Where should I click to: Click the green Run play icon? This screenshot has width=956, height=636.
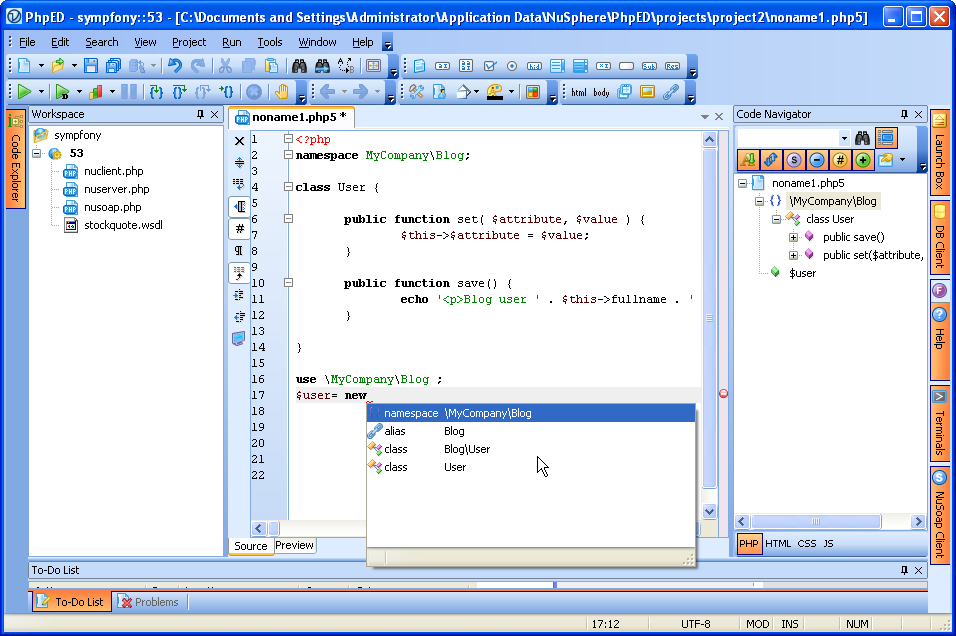point(24,92)
